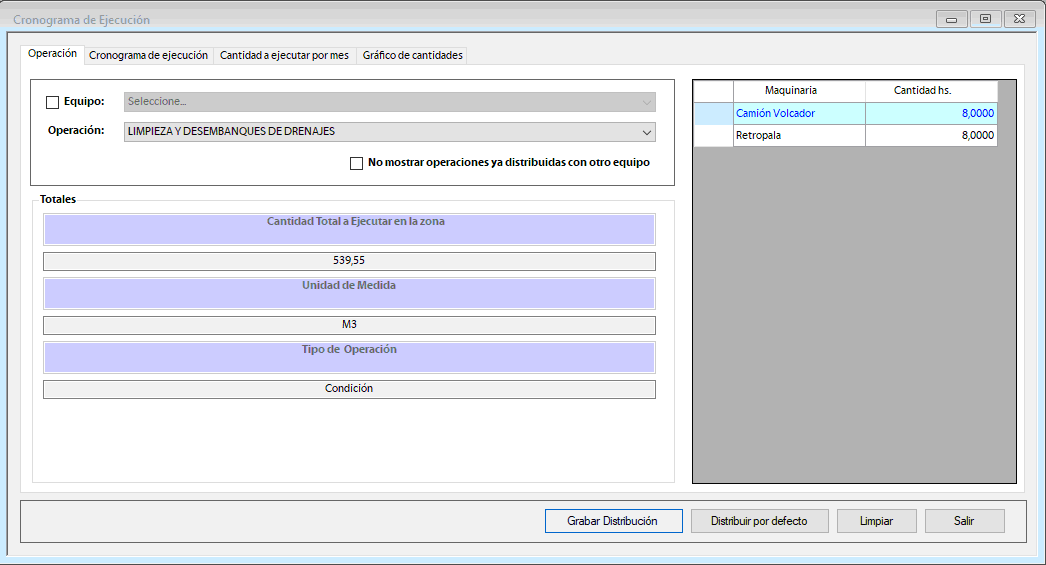Screen dimensions: 1046x565
Task: Open Cantidad a ejecutar por mes tab
Action: [x=284, y=56]
